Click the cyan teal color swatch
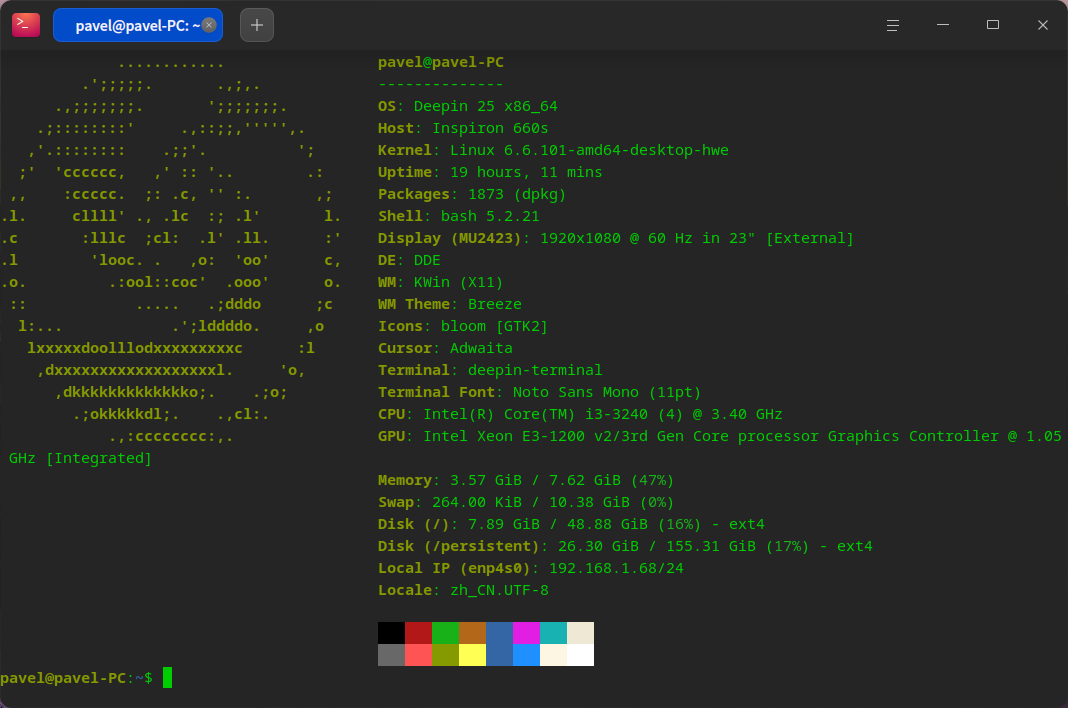Viewport: 1068px width, 708px height. click(554, 633)
